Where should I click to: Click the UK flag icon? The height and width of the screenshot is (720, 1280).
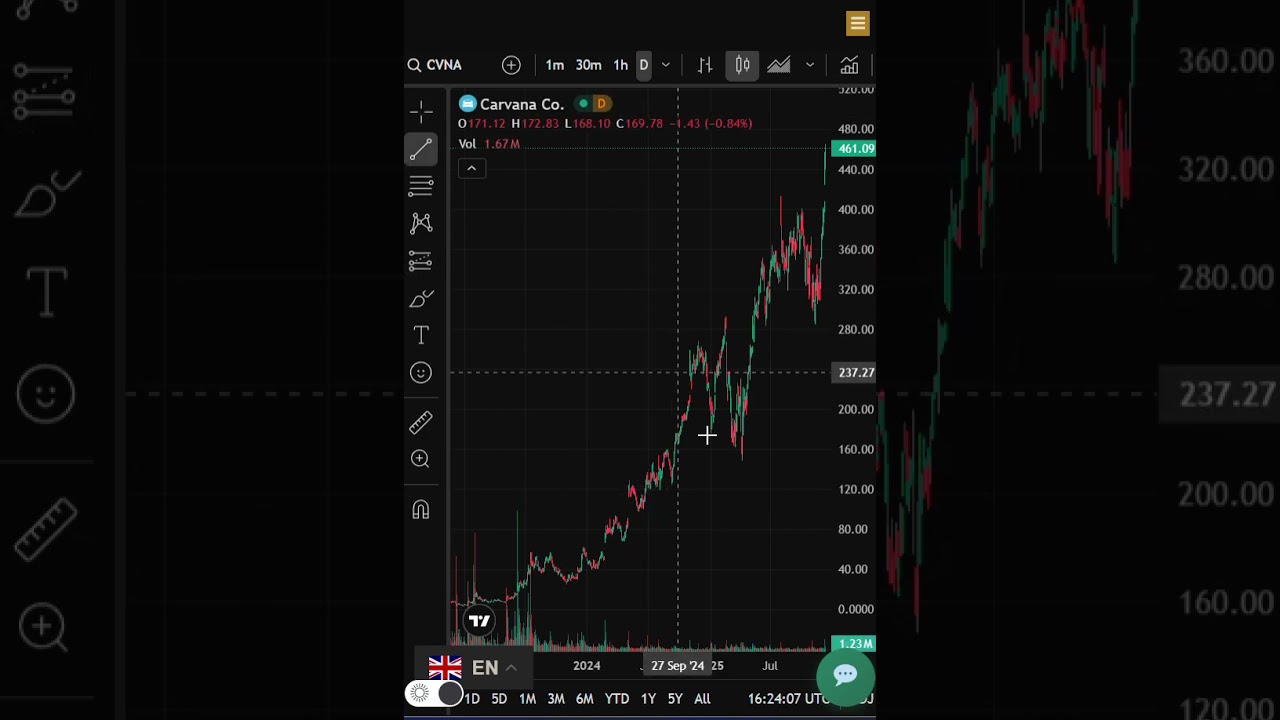[445, 667]
